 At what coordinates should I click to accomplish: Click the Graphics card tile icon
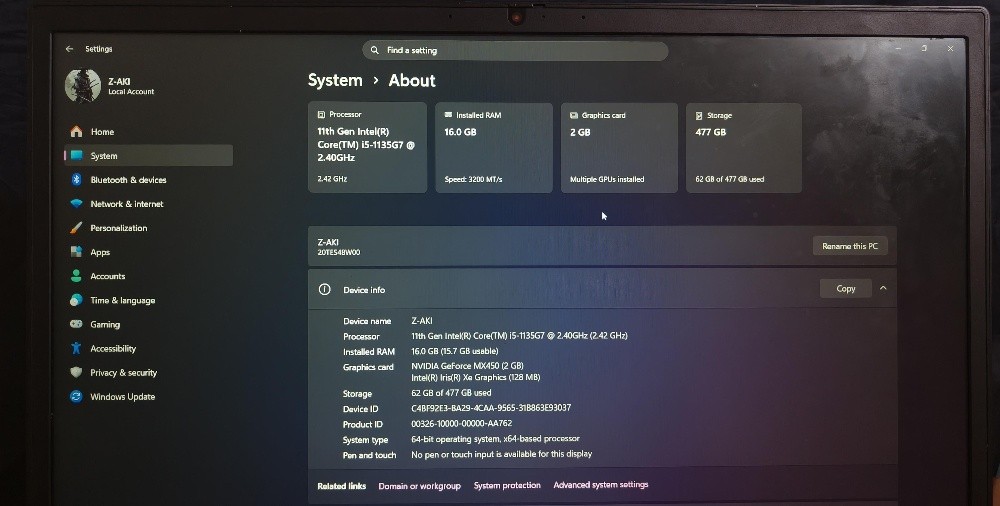click(x=574, y=115)
